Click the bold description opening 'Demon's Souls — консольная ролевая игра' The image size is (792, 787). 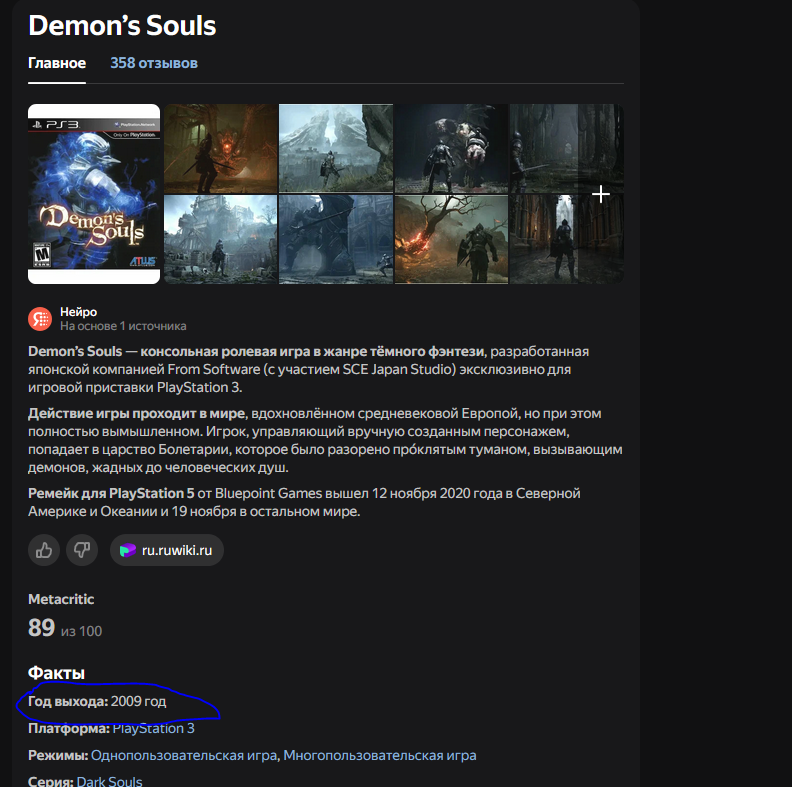[x=256, y=352]
